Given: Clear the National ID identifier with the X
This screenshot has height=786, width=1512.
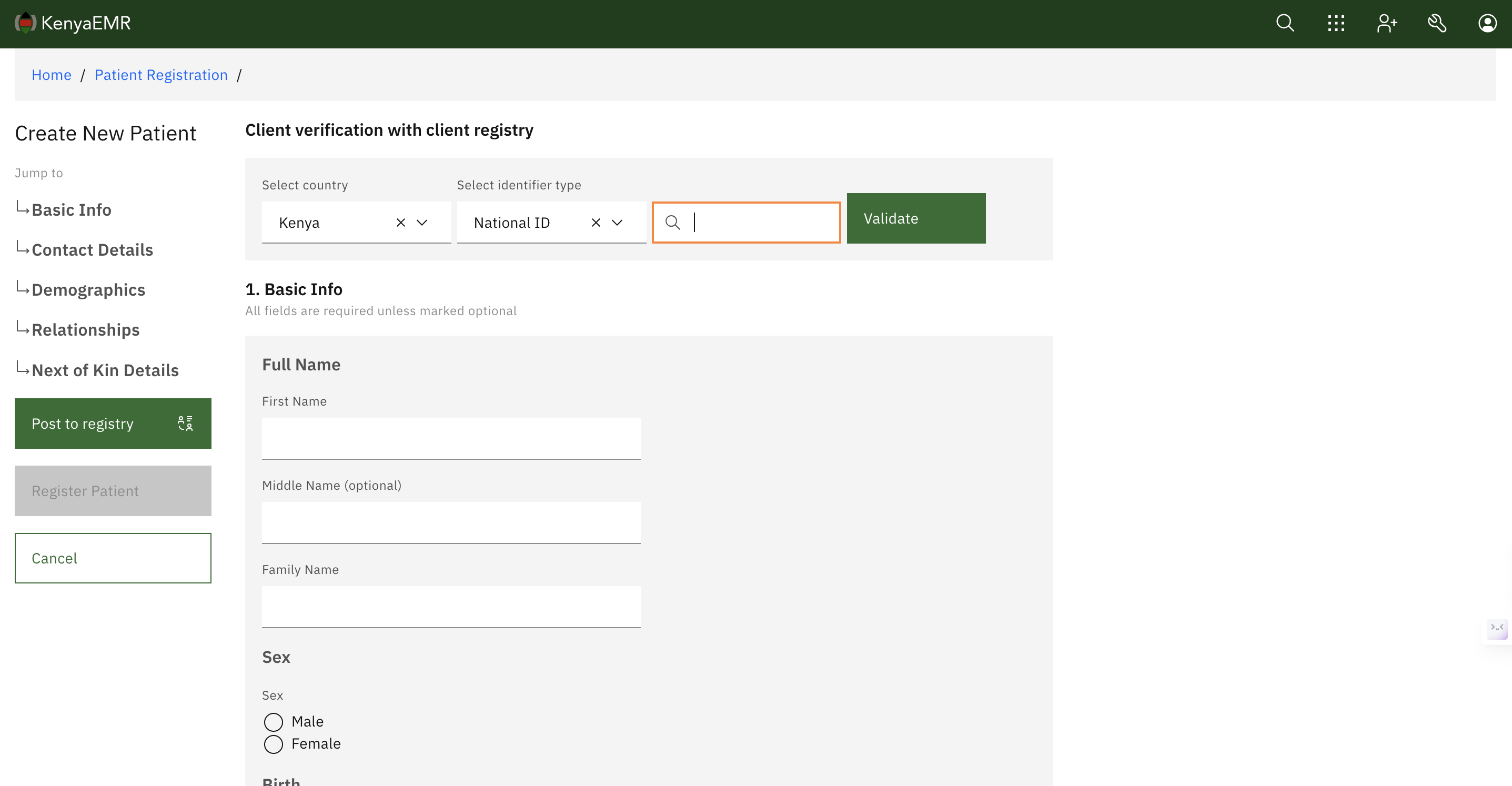Looking at the screenshot, I should (596, 223).
